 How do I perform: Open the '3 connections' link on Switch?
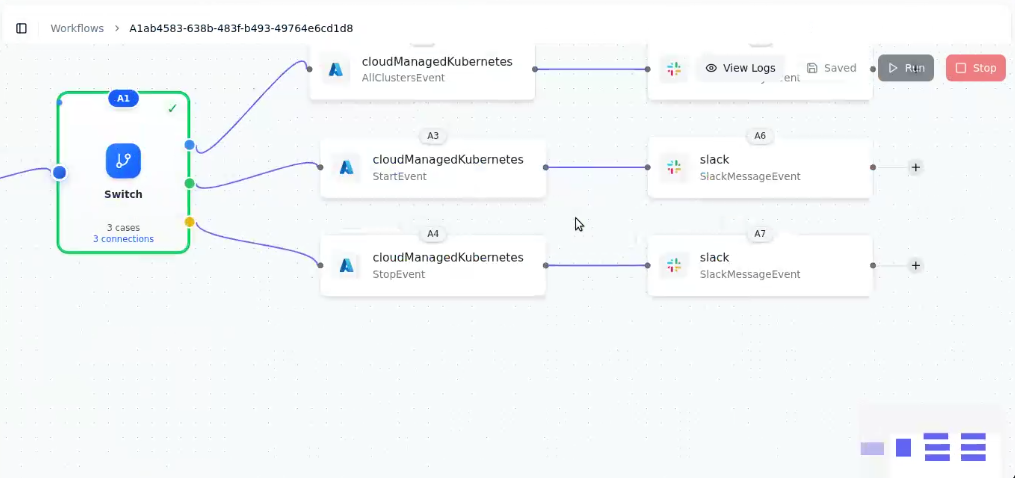pos(123,239)
